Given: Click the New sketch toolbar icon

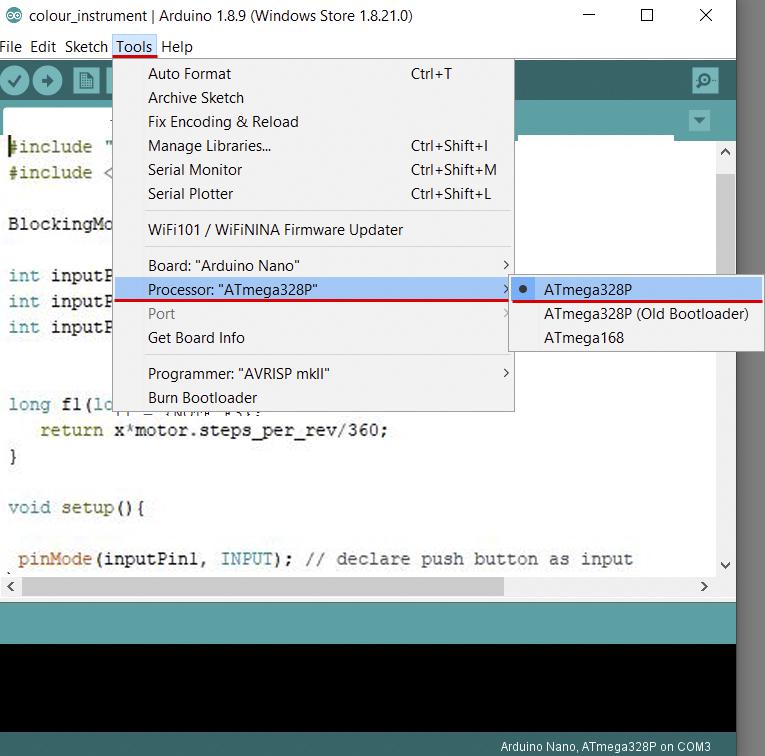Looking at the screenshot, I should pos(86,80).
